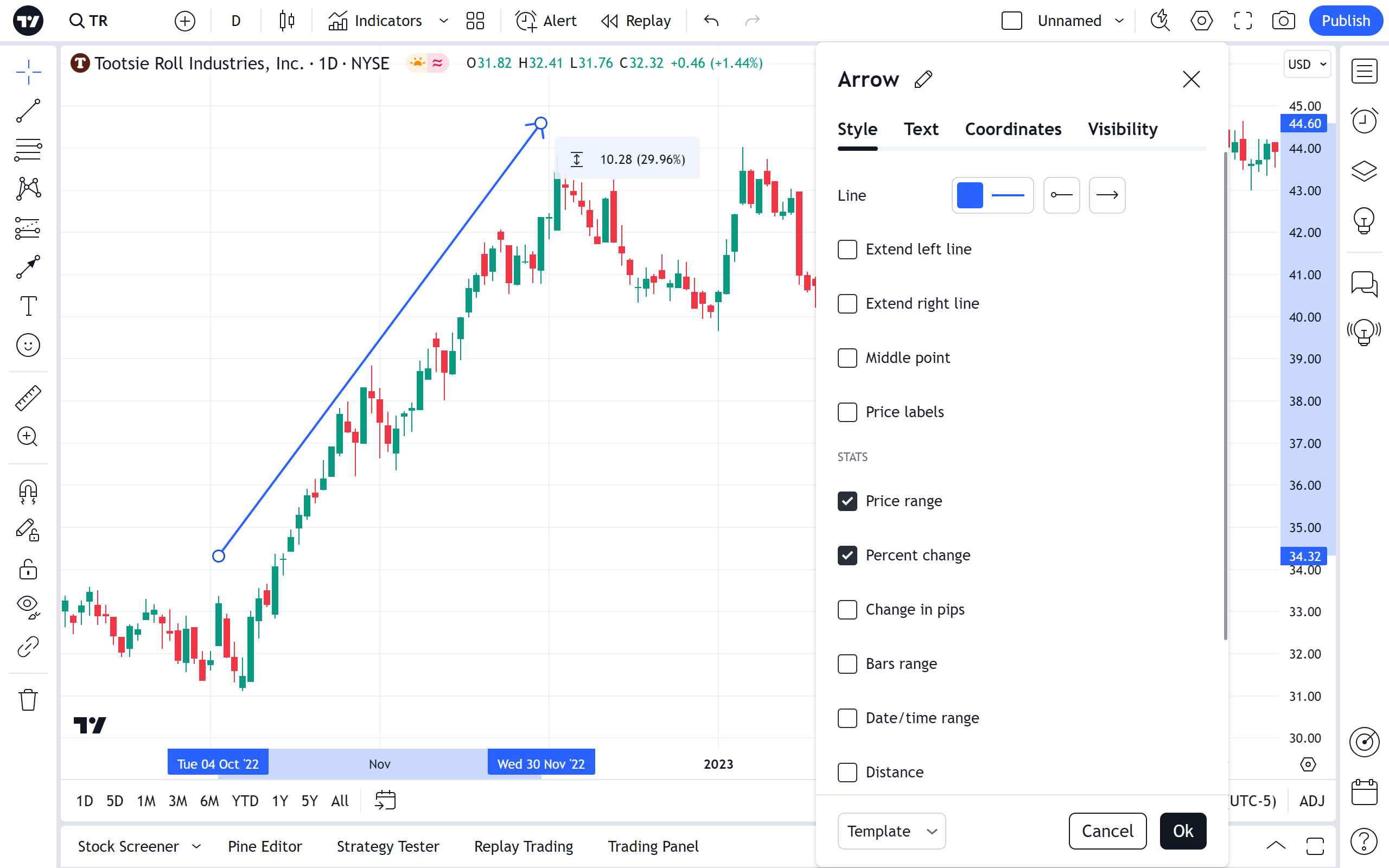Open the blue line color swatch
The height and width of the screenshot is (868, 1389).
pyautogui.click(x=970, y=196)
